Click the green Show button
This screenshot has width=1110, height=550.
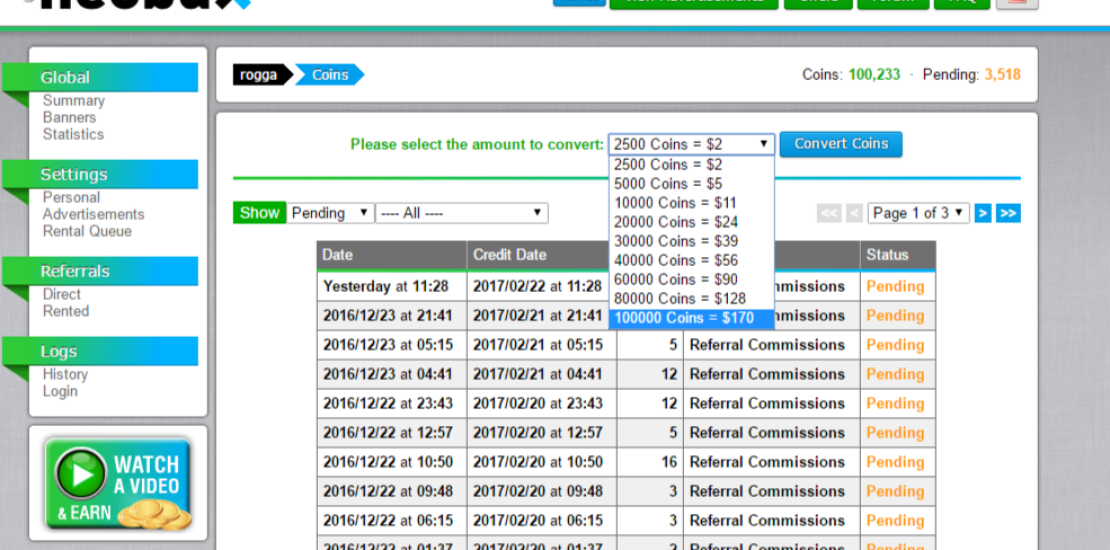click(259, 213)
